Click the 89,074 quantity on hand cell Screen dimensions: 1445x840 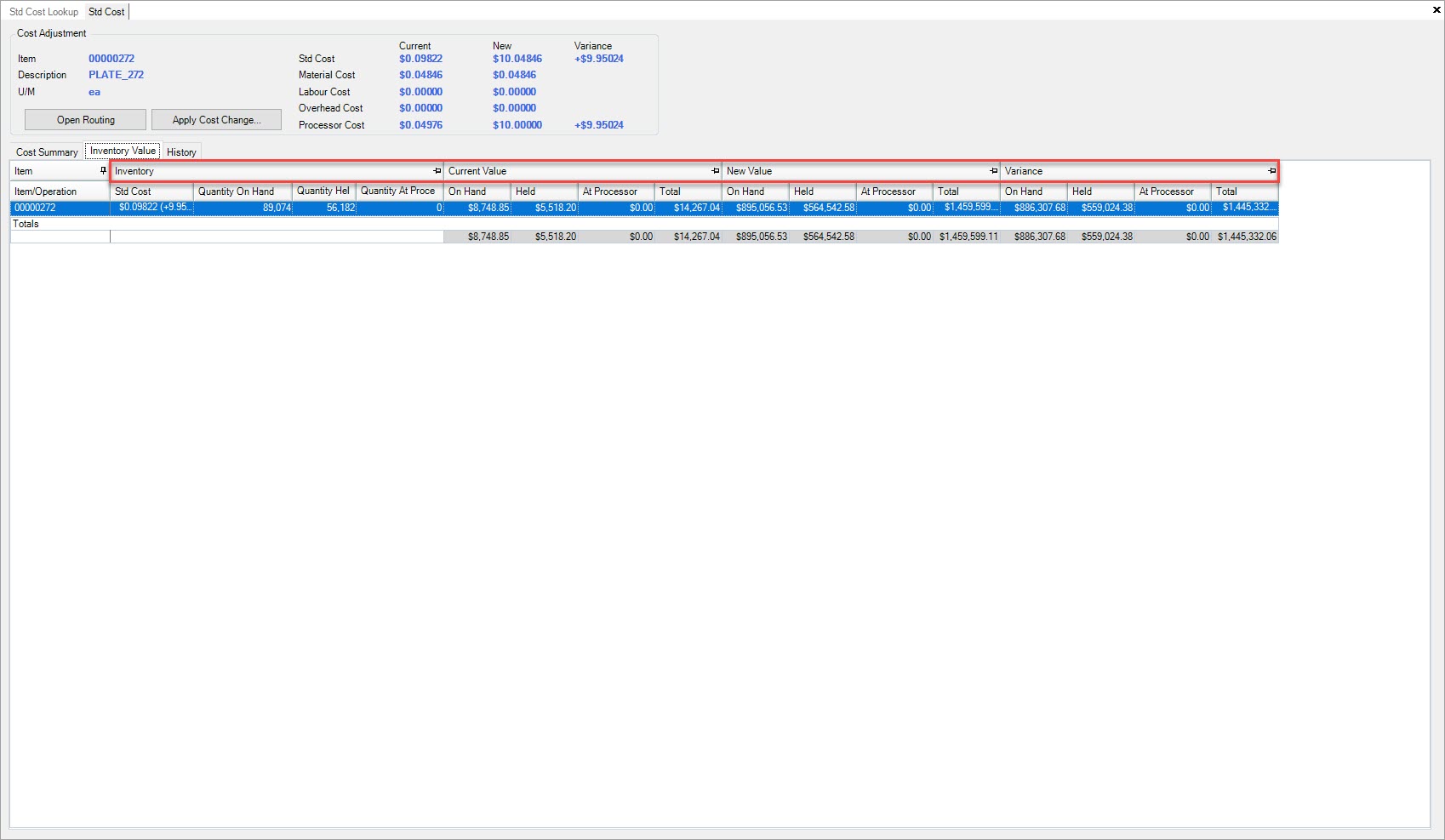click(x=243, y=208)
